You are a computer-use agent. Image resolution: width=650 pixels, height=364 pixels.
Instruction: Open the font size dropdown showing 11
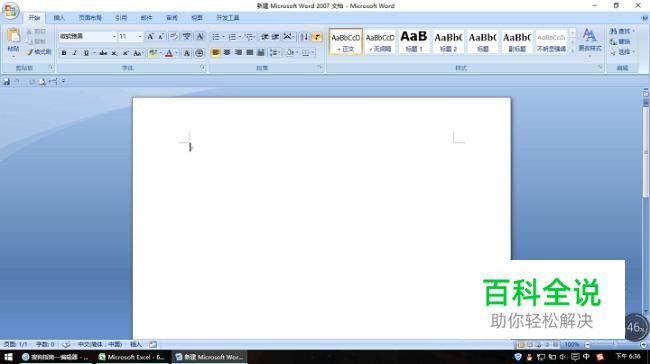[x=140, y=36]
